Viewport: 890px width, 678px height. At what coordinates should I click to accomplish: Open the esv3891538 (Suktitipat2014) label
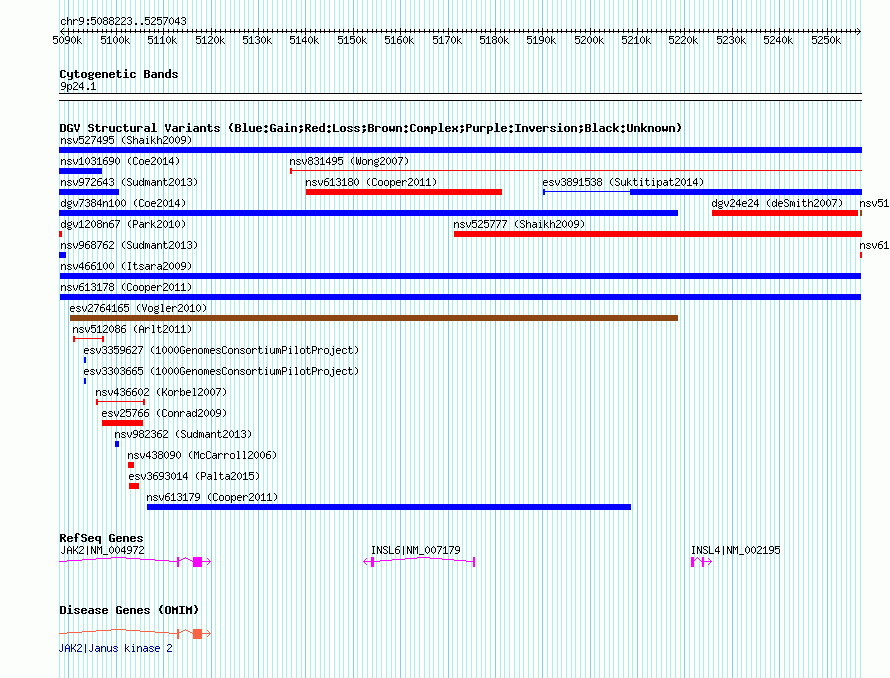click(x=623, y=182)
